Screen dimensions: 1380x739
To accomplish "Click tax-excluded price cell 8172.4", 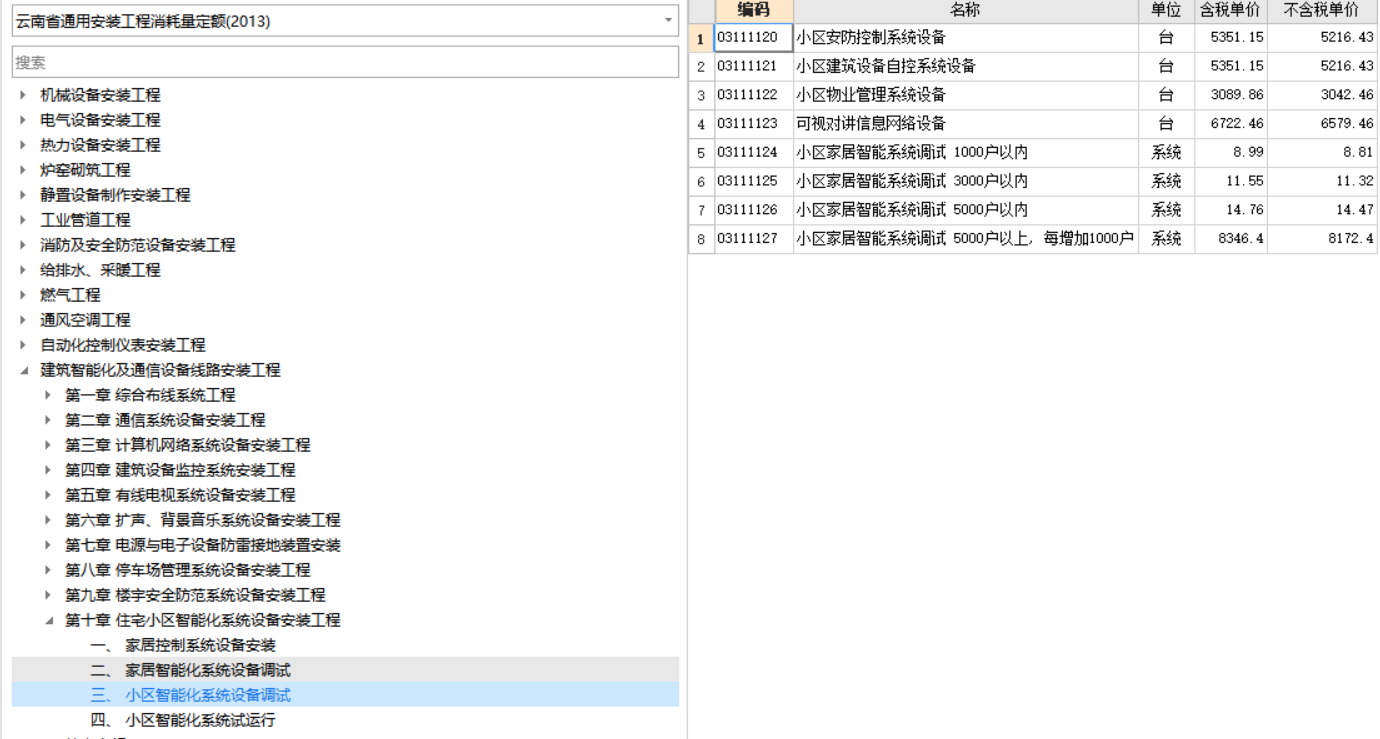I will (x=1322, y=239).
